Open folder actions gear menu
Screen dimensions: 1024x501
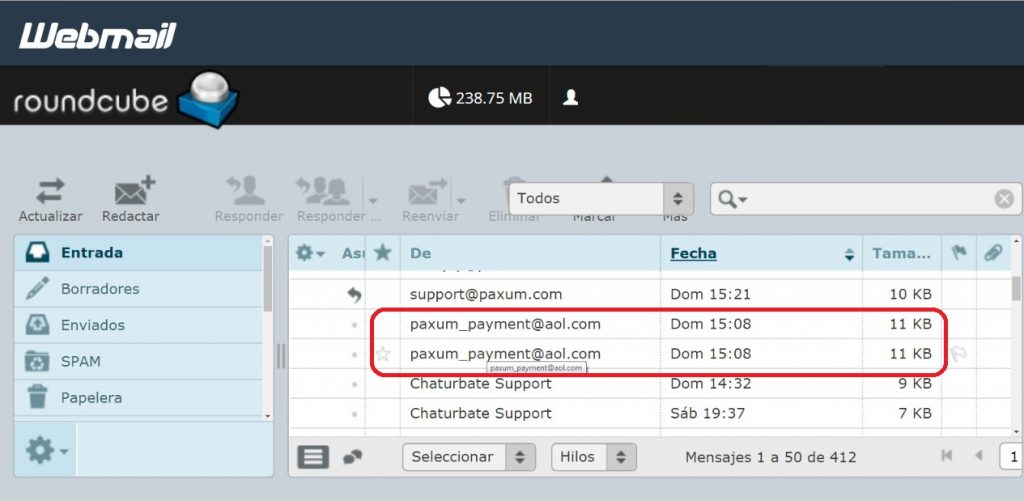pos(45,450)
